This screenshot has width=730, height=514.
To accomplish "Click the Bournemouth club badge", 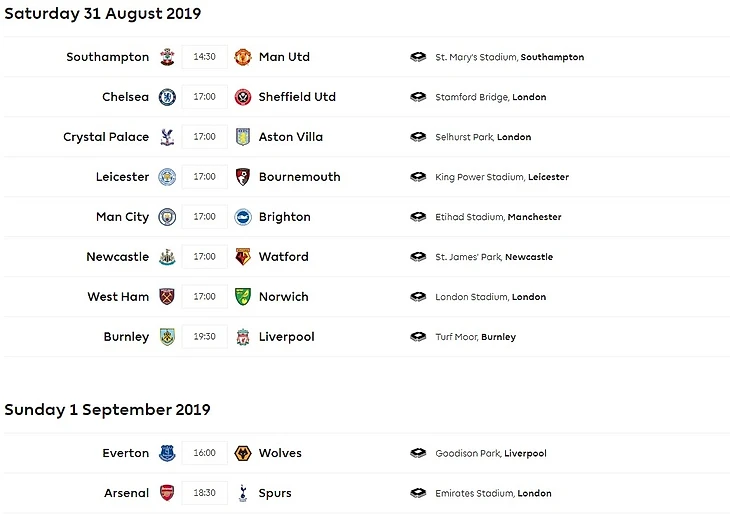I will click(242, 177).
